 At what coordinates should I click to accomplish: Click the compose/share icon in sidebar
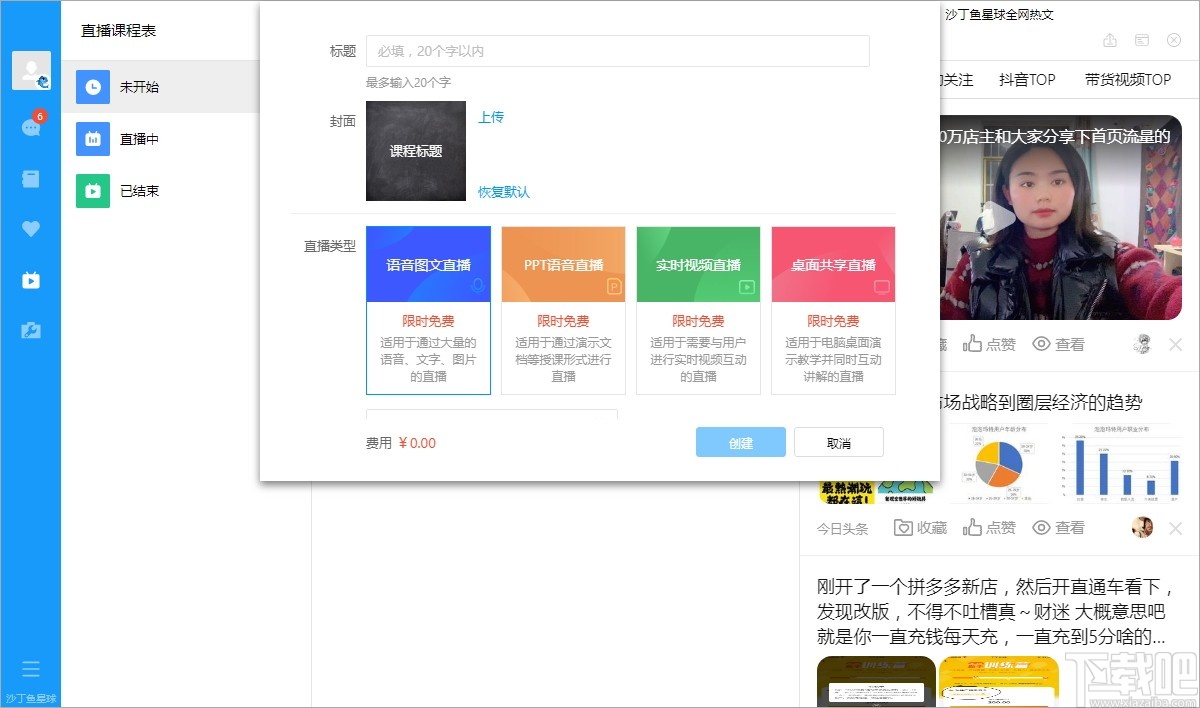tap(31, 330)
